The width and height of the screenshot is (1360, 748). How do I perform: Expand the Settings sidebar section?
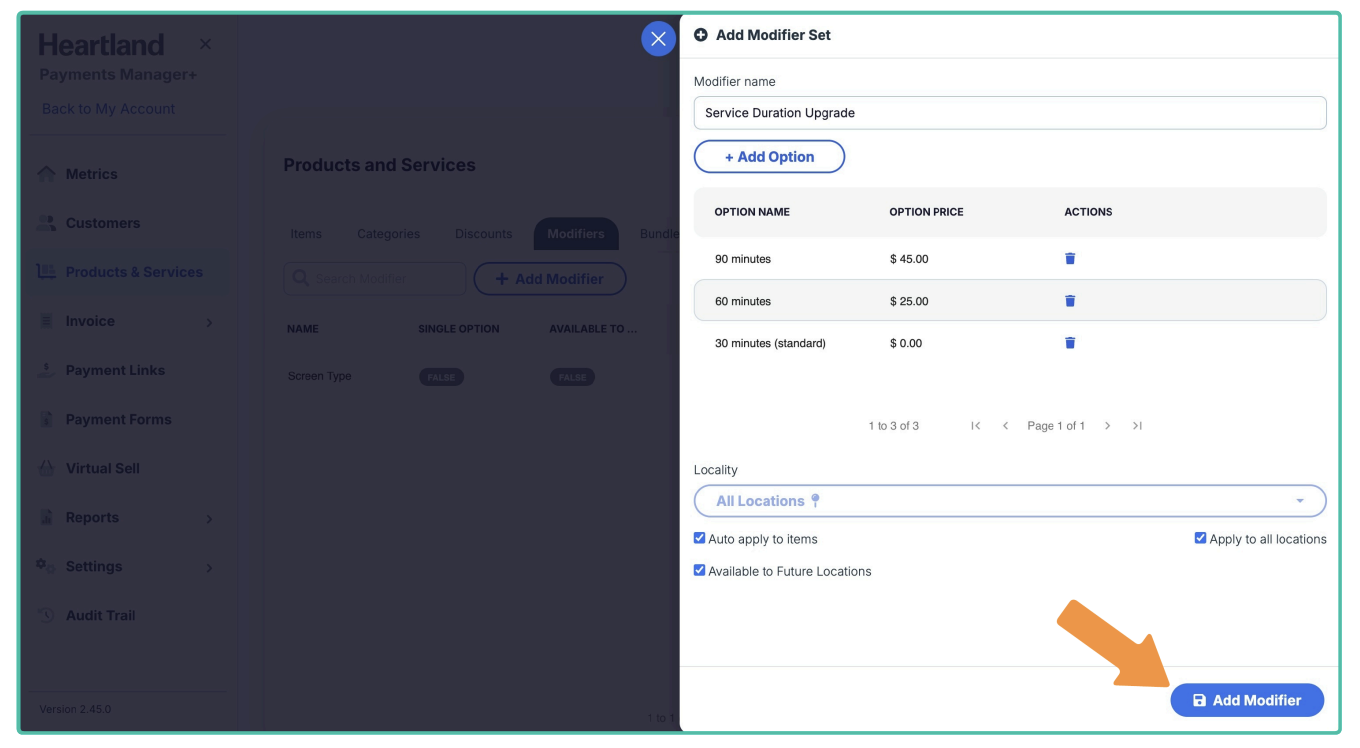click(x=209, y=567)
